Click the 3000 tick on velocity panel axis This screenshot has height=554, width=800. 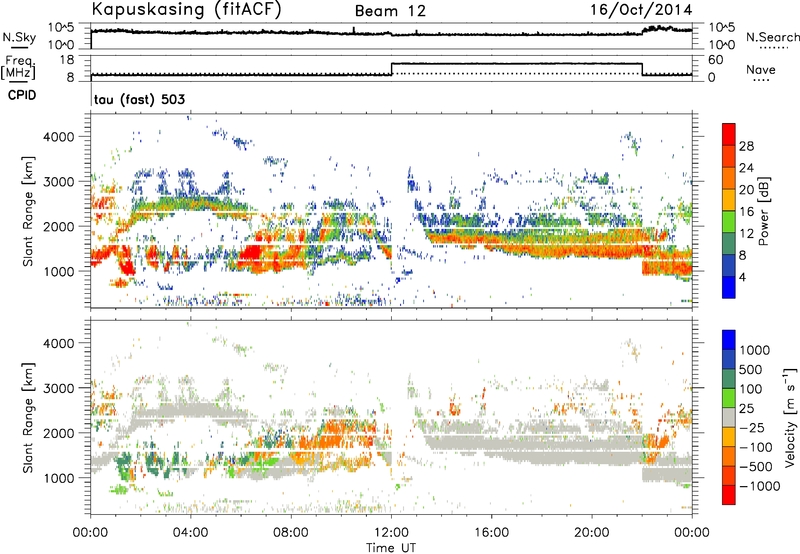58,388
